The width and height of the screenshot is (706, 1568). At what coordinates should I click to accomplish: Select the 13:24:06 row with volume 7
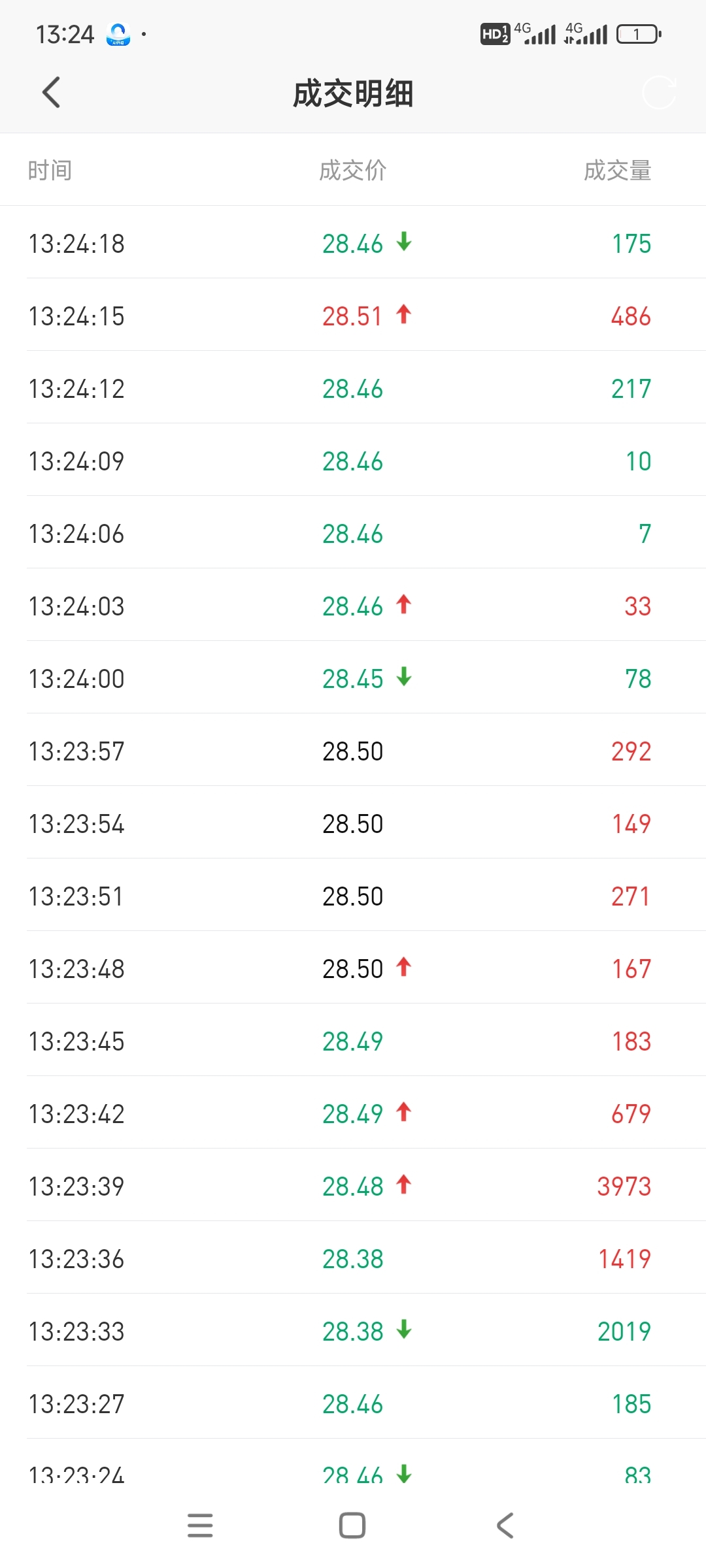[353, 532]
